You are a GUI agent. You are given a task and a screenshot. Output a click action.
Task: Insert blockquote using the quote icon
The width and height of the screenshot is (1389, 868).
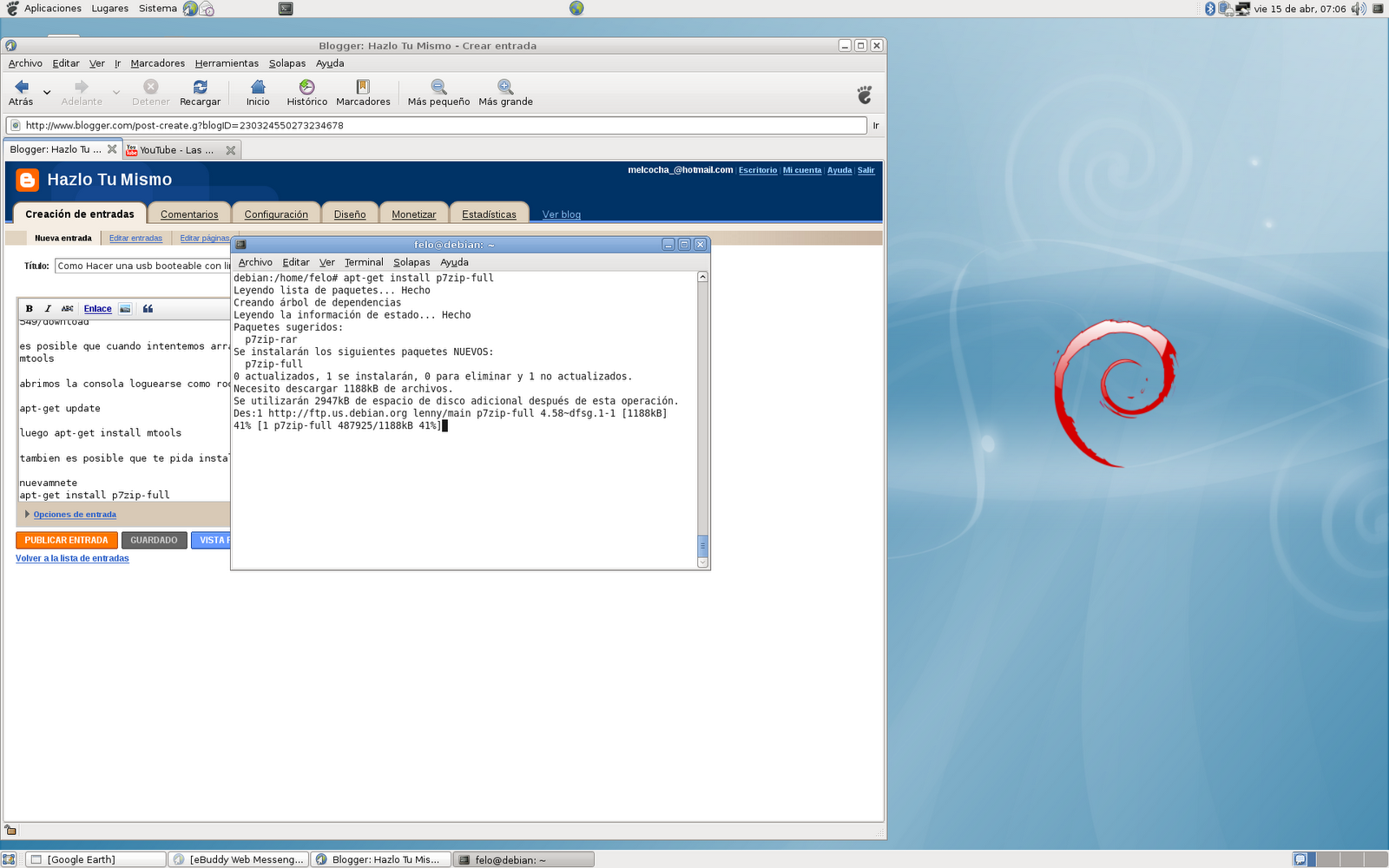[148, 308]
